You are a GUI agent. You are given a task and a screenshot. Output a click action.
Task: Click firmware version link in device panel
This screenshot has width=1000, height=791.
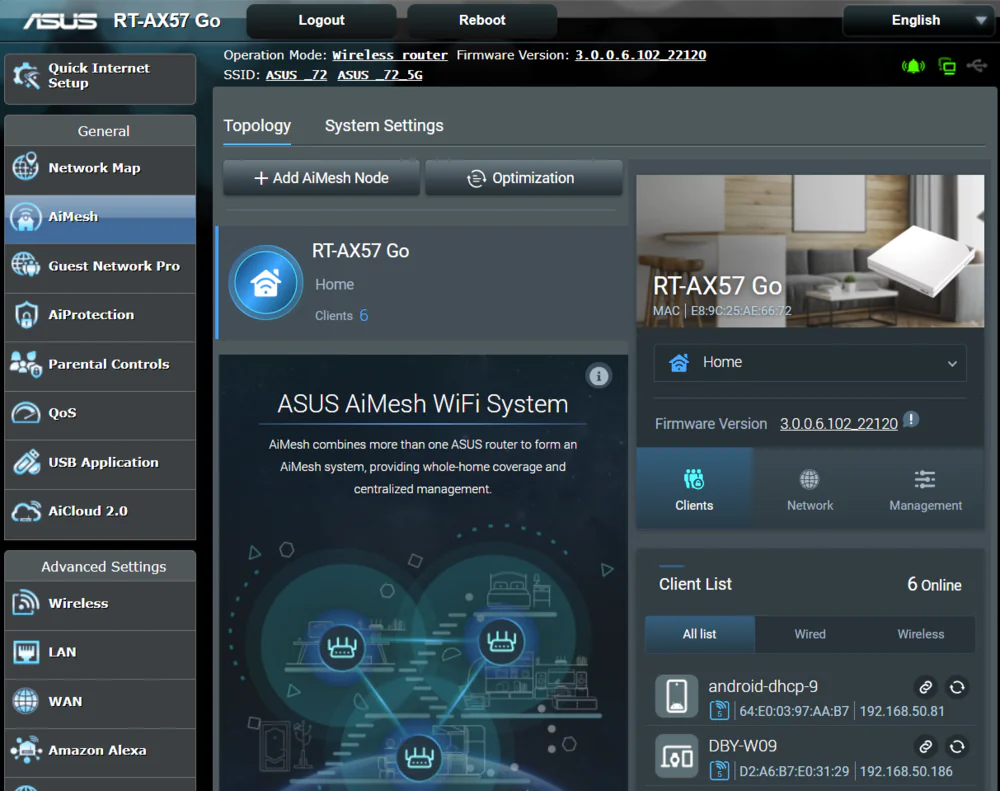click(839, 424)
